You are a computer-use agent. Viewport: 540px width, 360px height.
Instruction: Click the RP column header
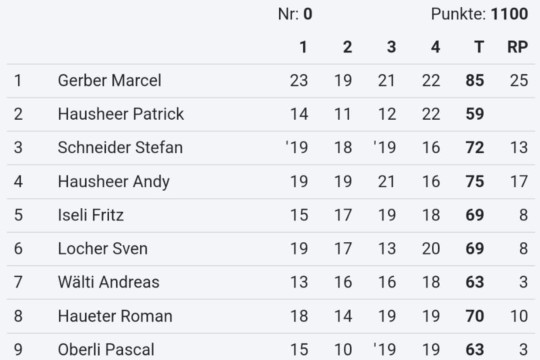tap(518, 47)
